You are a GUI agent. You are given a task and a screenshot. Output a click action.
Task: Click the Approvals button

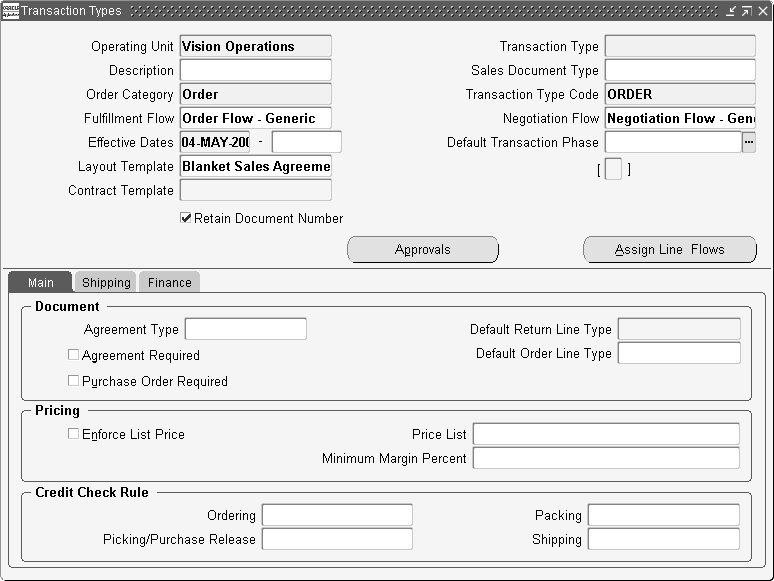[423, 249]
